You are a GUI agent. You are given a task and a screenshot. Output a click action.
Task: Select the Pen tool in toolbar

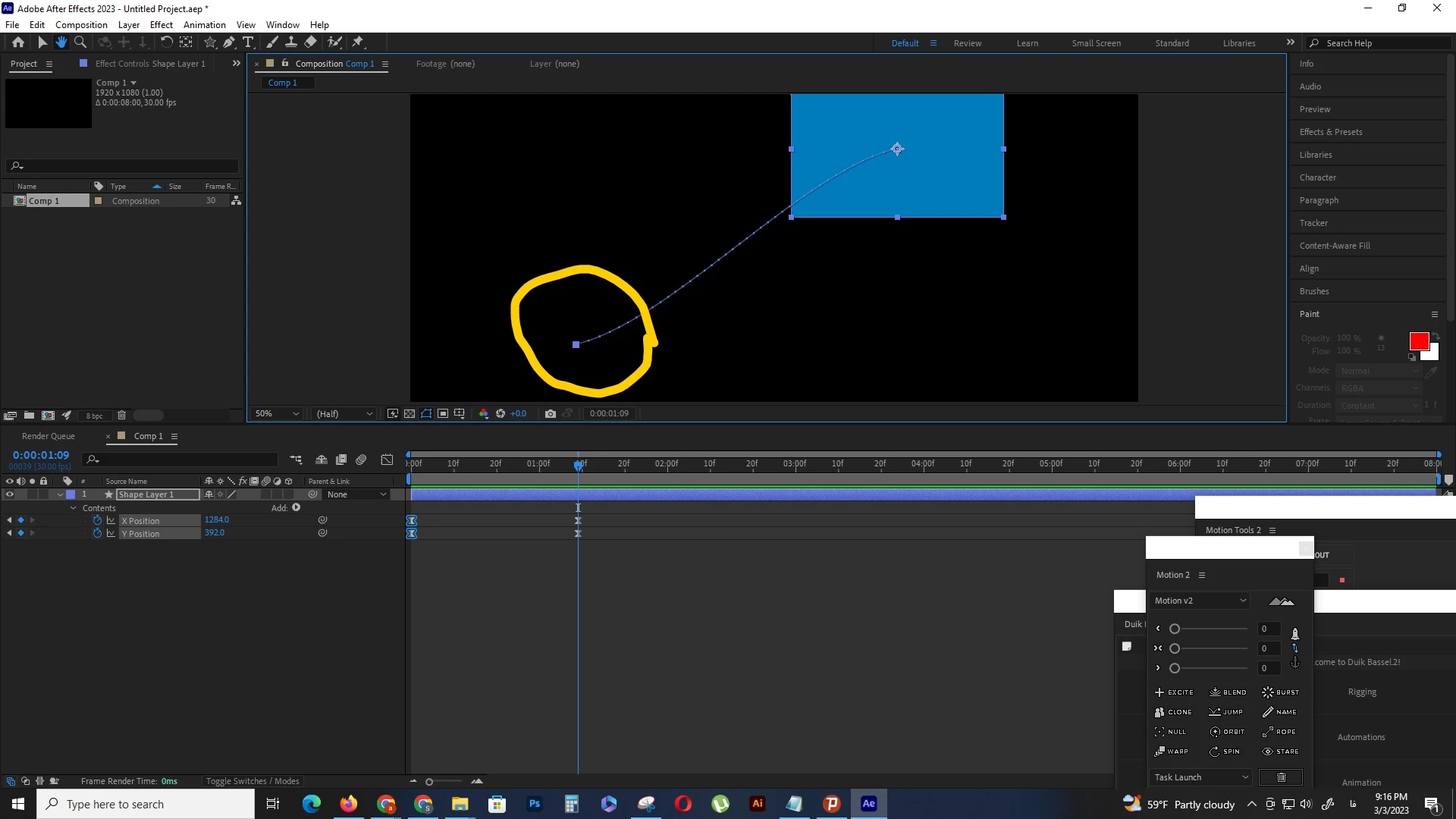coord(228,42)
